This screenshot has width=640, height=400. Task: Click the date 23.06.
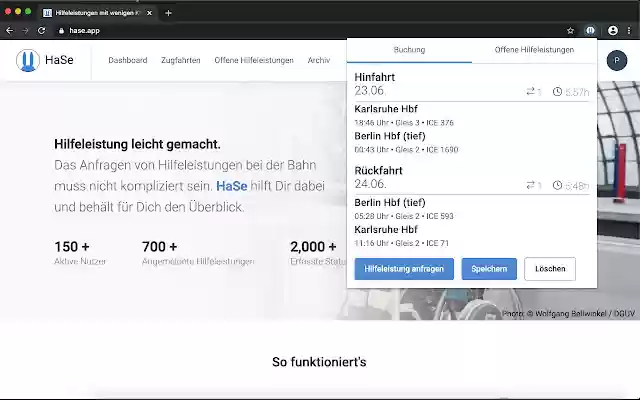click(370, 91)
